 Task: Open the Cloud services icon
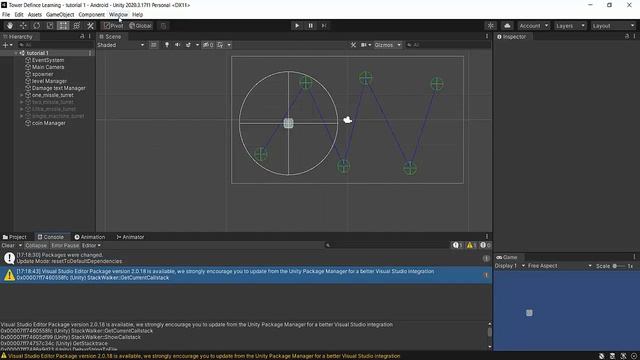coord(507,26)
